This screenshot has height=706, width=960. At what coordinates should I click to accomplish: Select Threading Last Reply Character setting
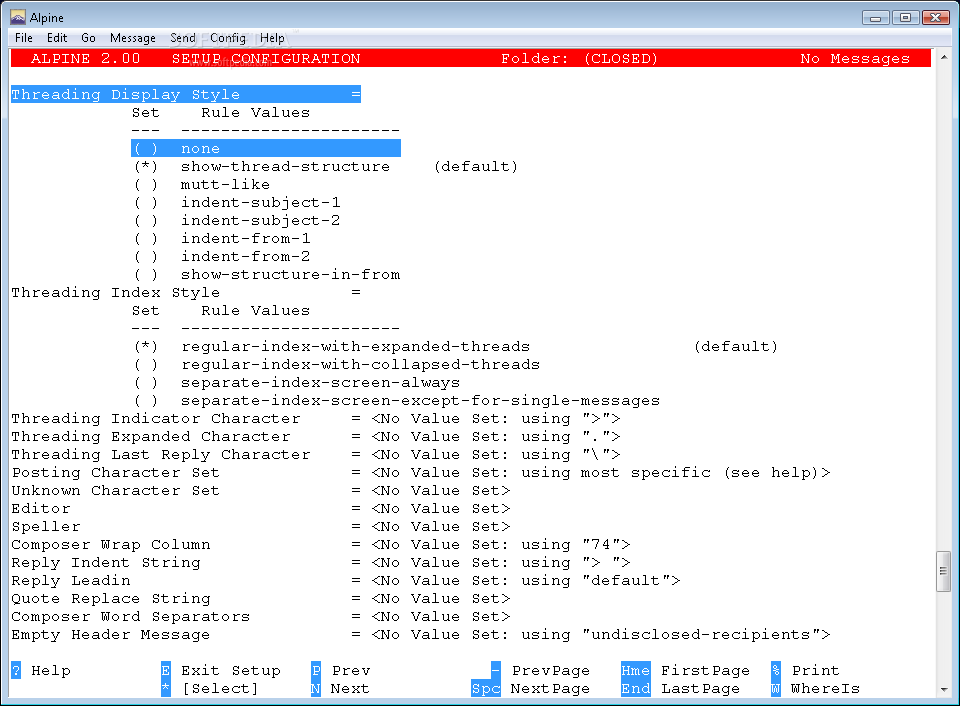click(x=316, y=454)
